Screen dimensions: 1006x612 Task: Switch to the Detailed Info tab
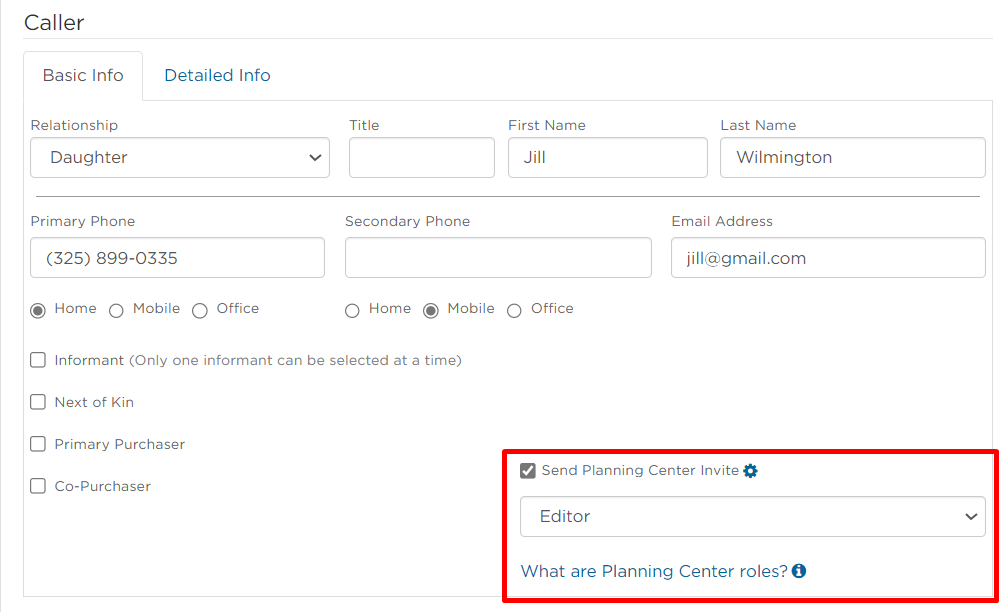(x=217, y=75)
